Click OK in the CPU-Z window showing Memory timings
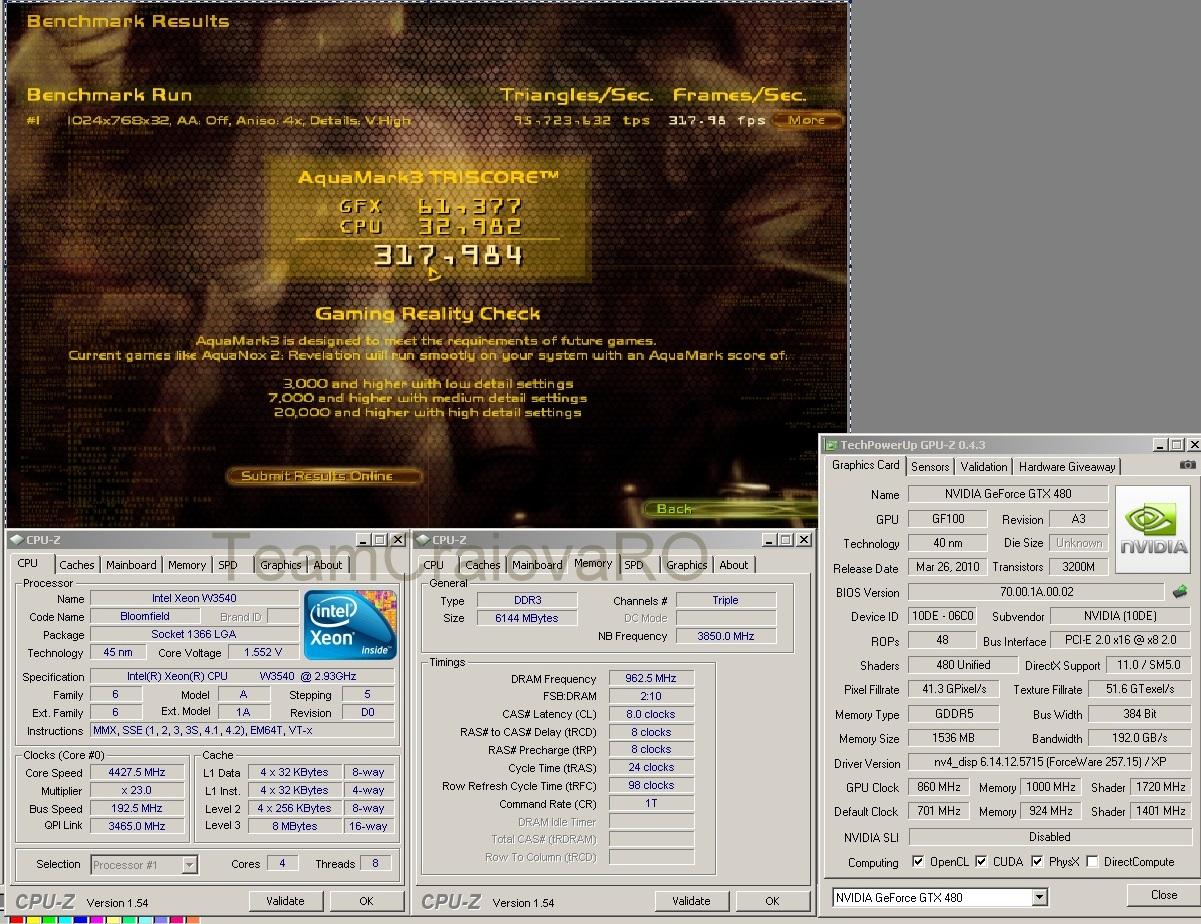The height and width of the screenshot is (924, 1201). coord(772,901)
